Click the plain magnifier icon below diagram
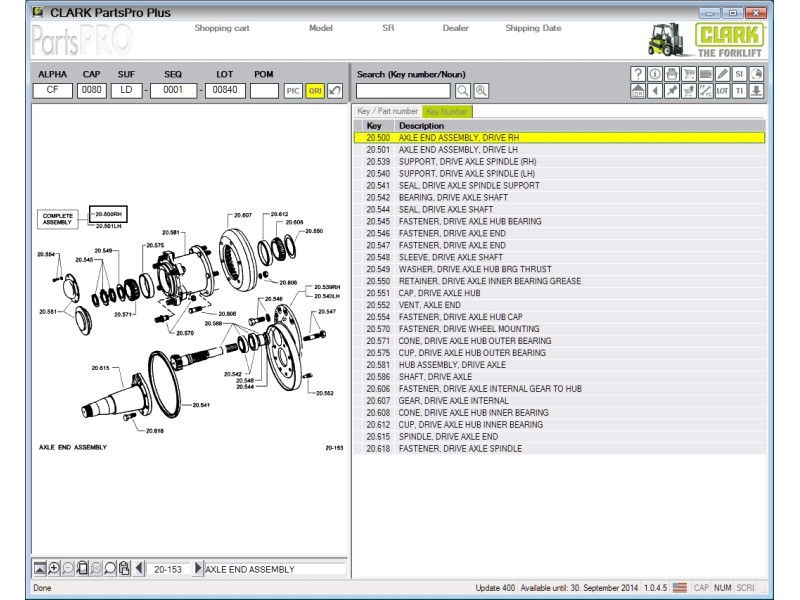 [110, 568]
